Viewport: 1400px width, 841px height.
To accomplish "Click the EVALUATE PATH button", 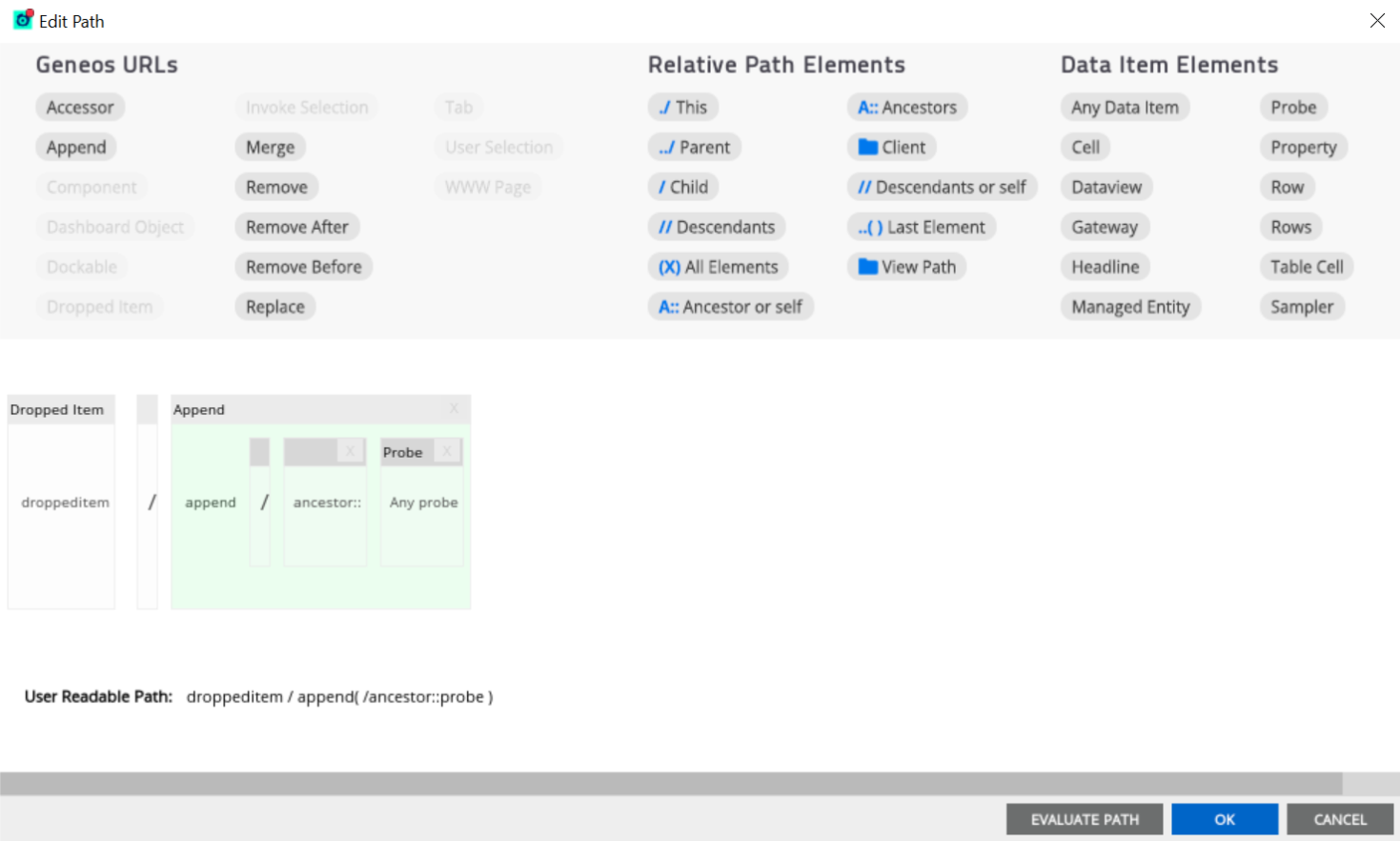I will 1085,819.
